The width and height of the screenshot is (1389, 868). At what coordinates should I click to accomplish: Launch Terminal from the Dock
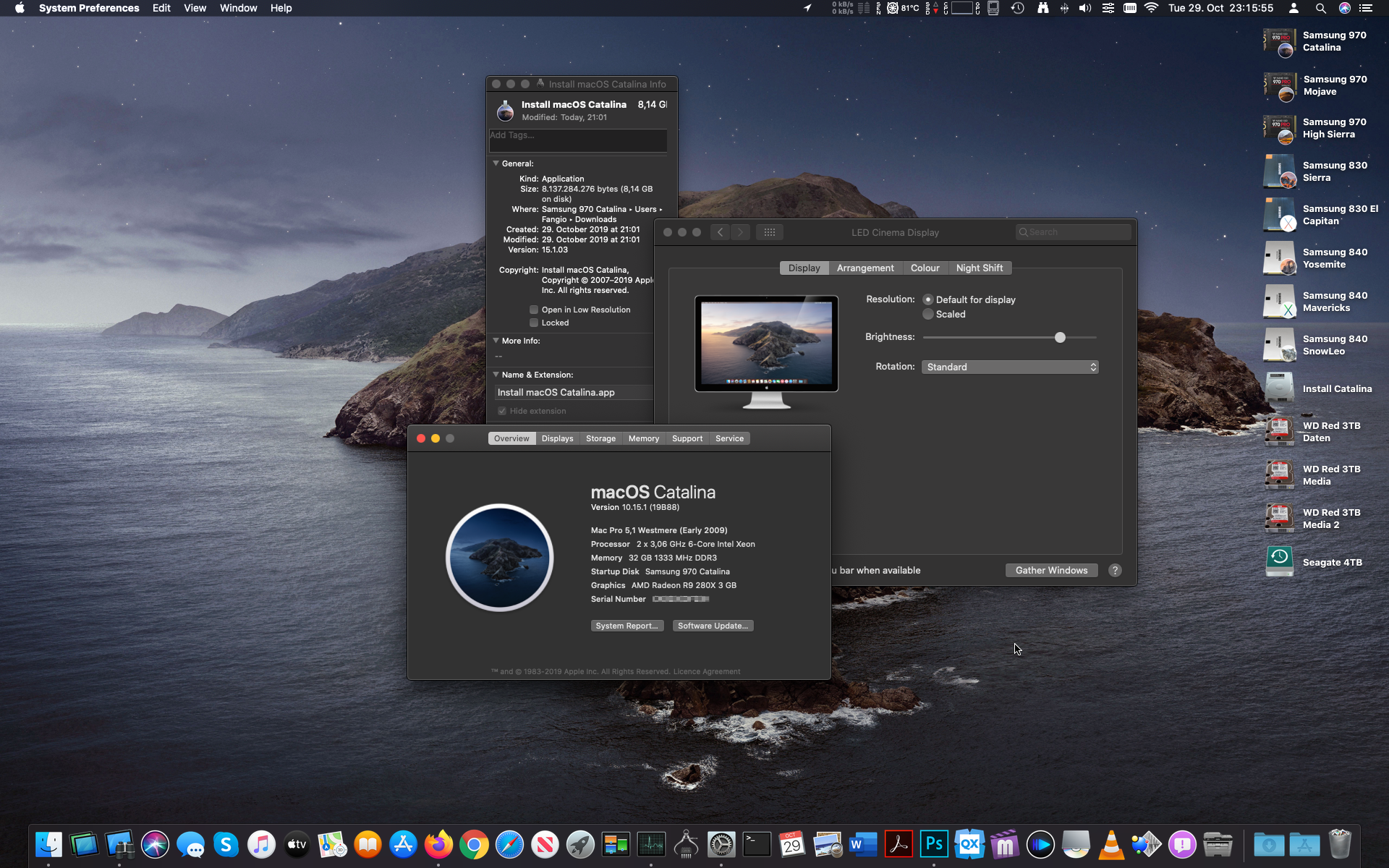(x=757, y=844)
